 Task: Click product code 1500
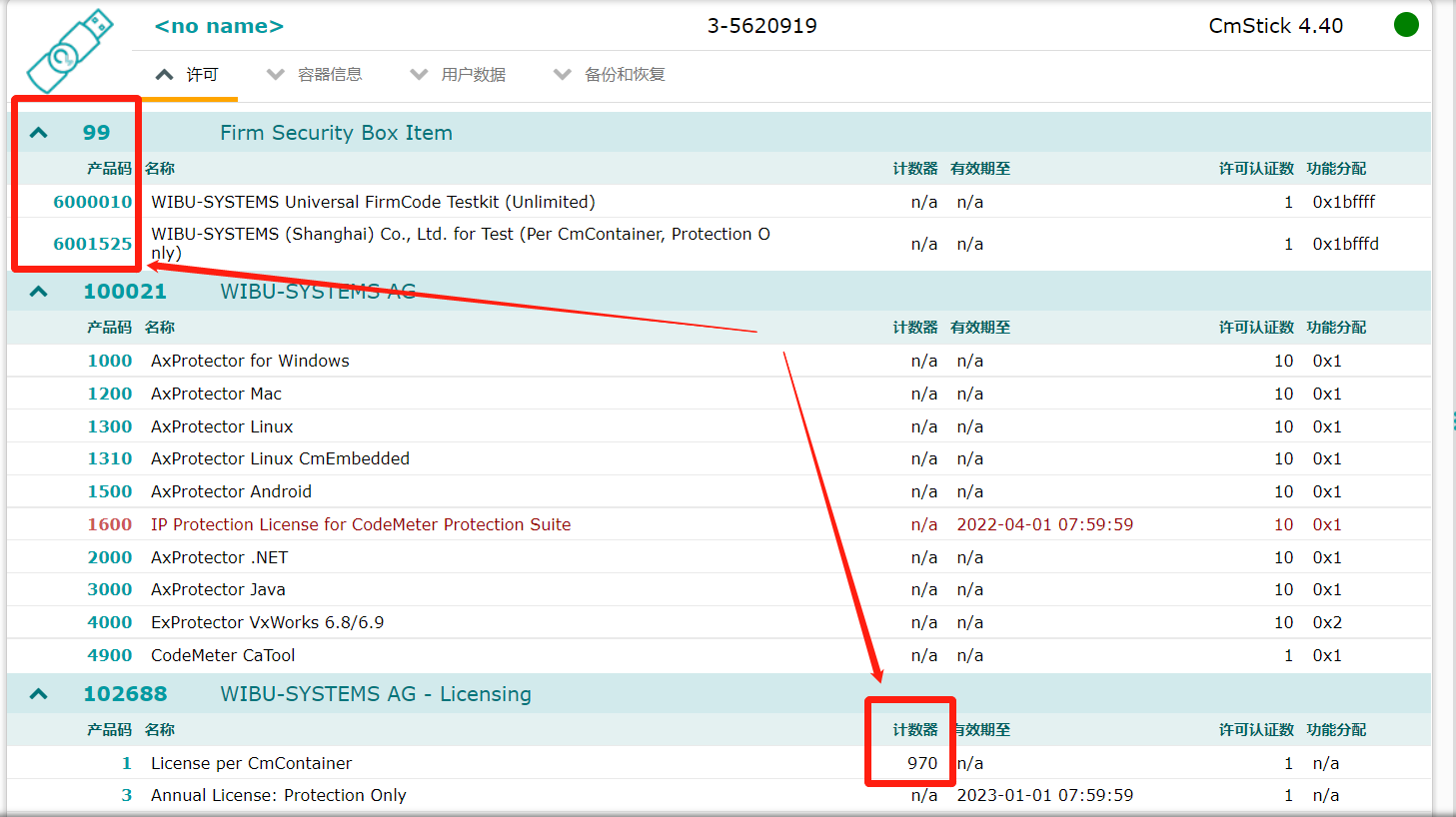tap(110, 491)
